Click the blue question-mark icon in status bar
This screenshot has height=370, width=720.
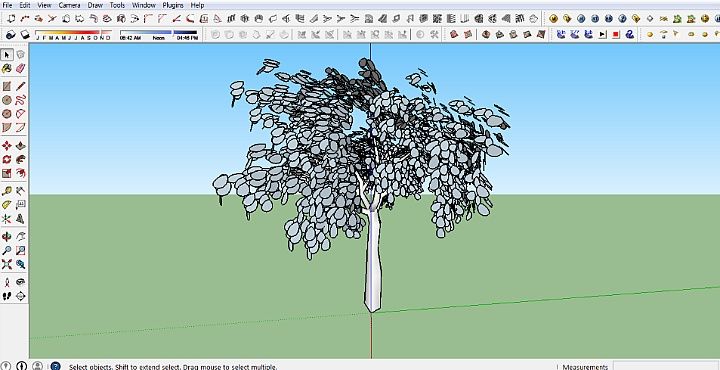[x=55, y=366]
